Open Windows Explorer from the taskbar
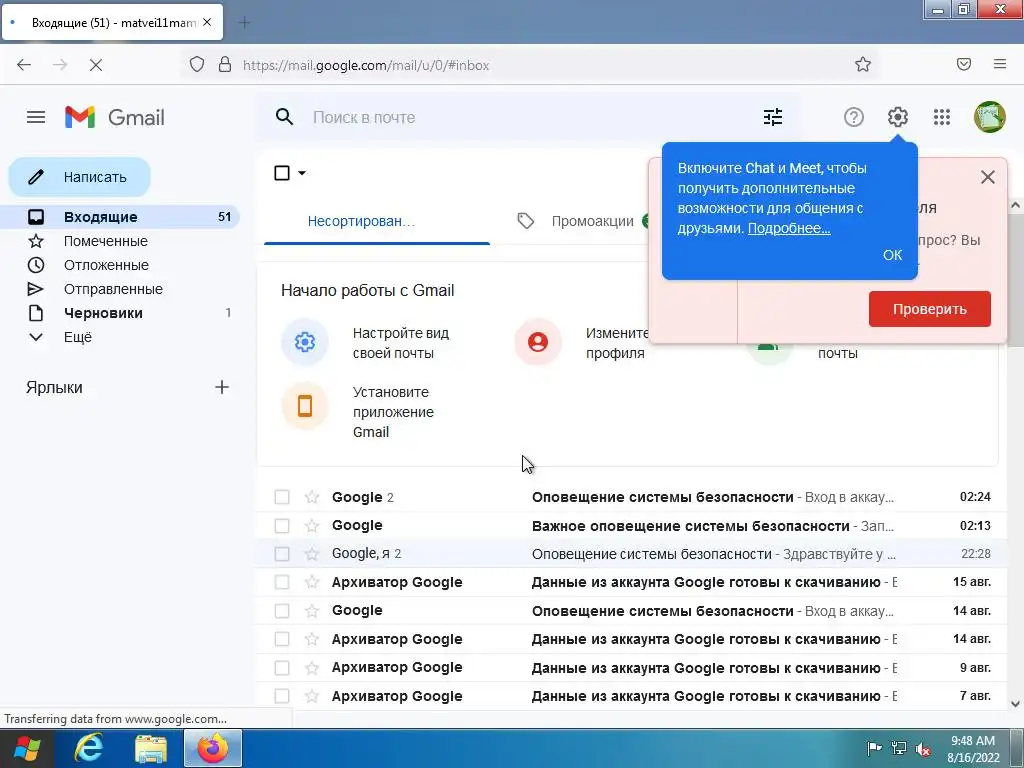This screenshot has height=768, width=1024. [151, 748]
